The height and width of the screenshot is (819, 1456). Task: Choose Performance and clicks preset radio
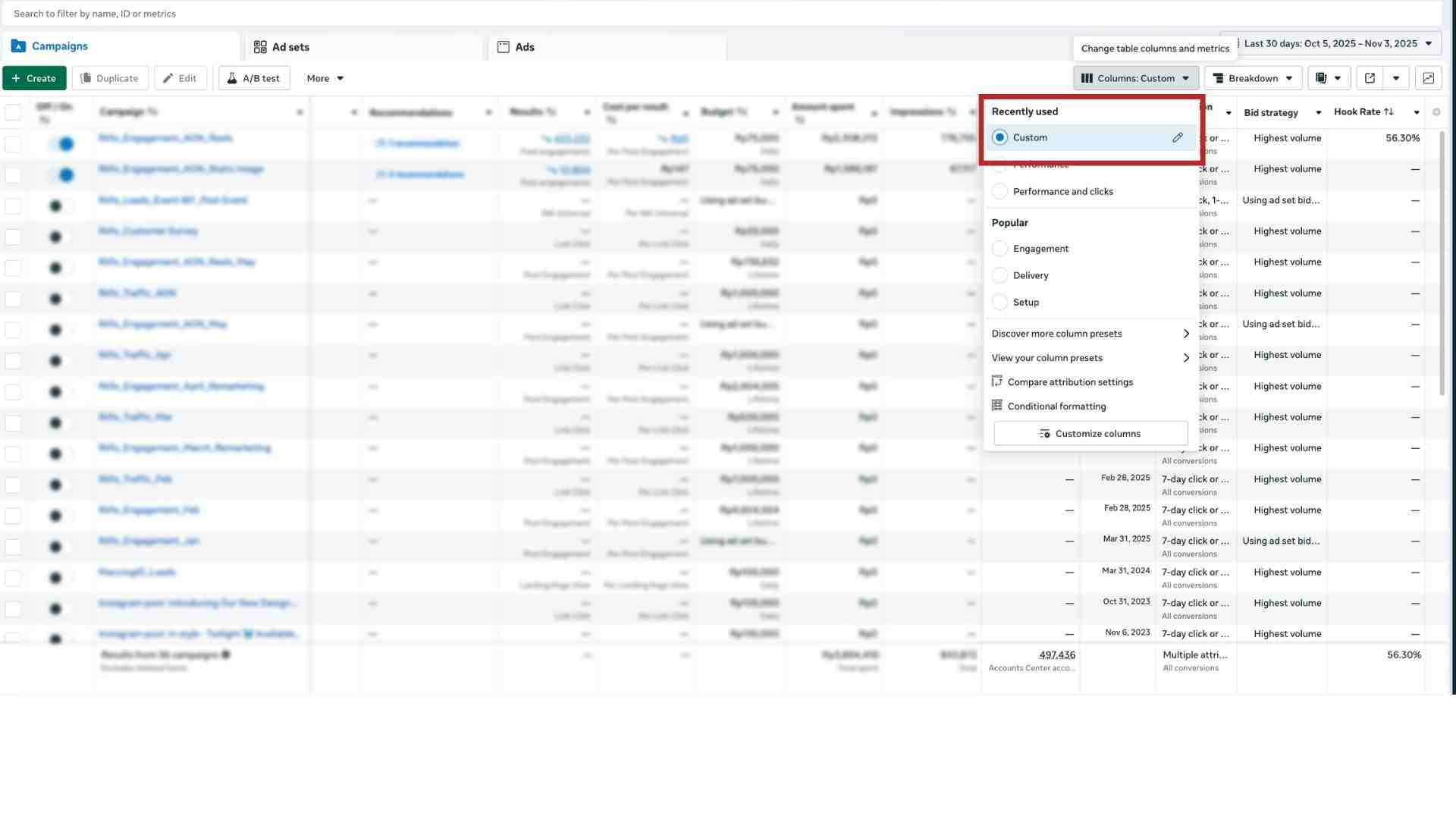999,192
